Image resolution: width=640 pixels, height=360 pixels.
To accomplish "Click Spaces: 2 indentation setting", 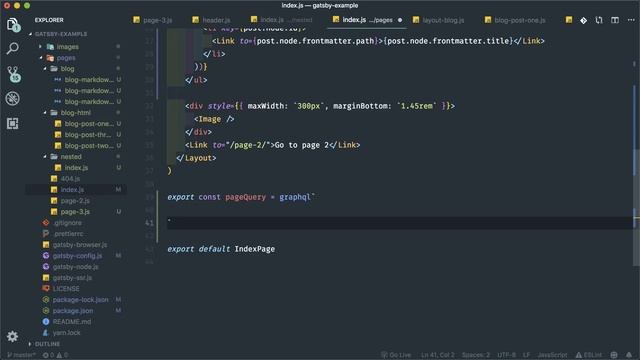I will tap(476, 355).
